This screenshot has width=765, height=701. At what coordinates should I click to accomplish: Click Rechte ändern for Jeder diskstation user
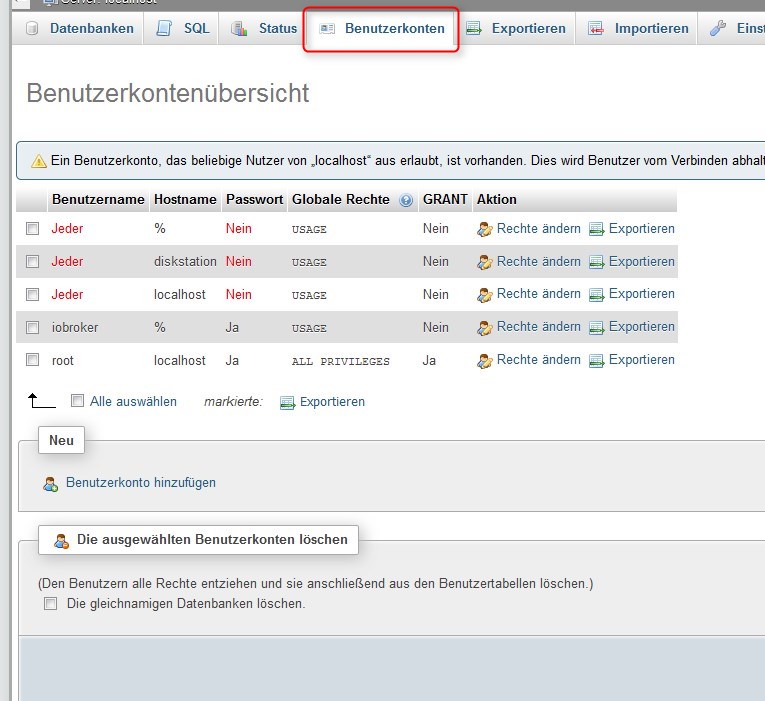tap(539, 261)
